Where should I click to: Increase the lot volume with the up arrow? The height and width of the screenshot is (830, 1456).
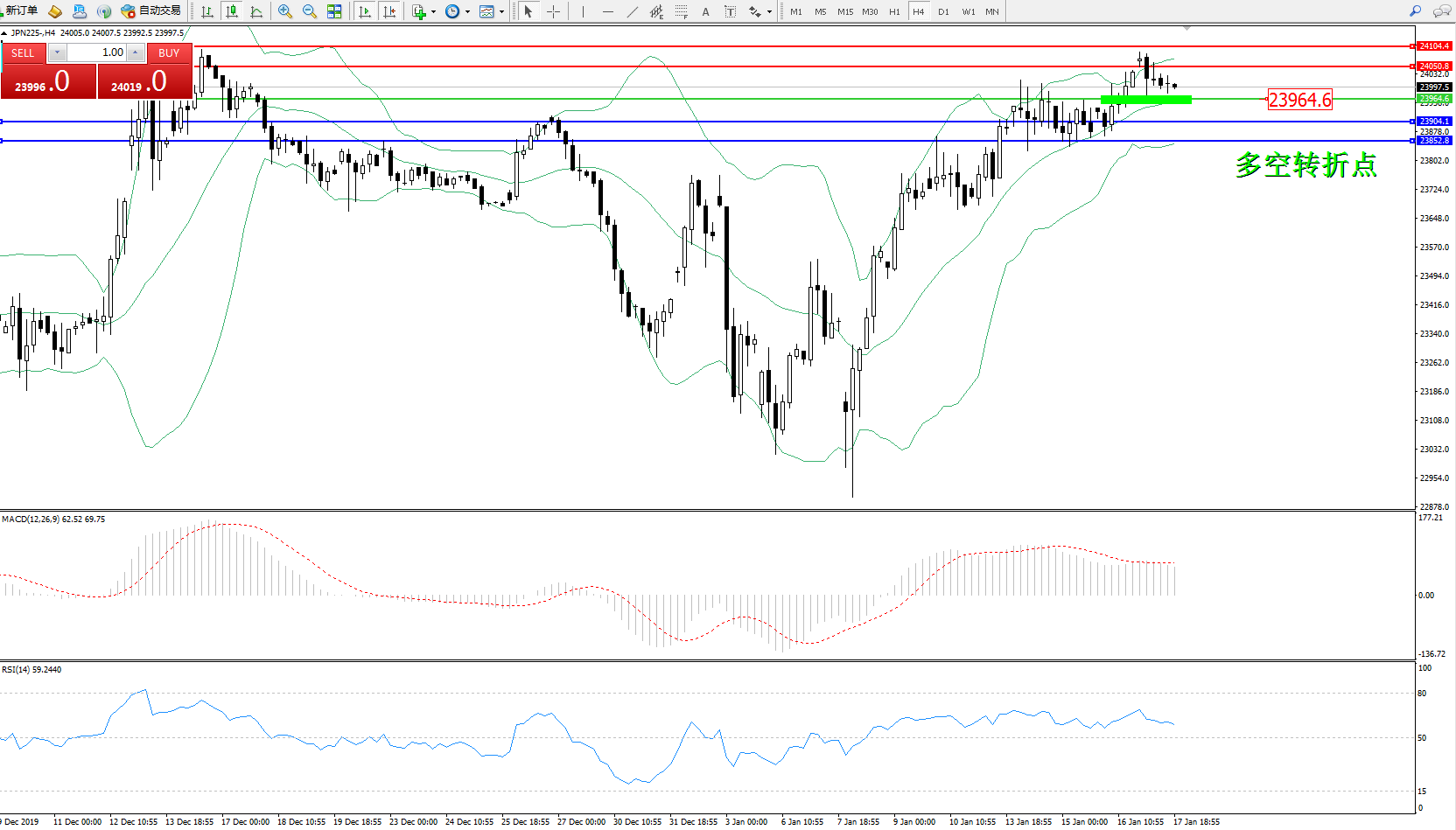(x=135, y=52)
